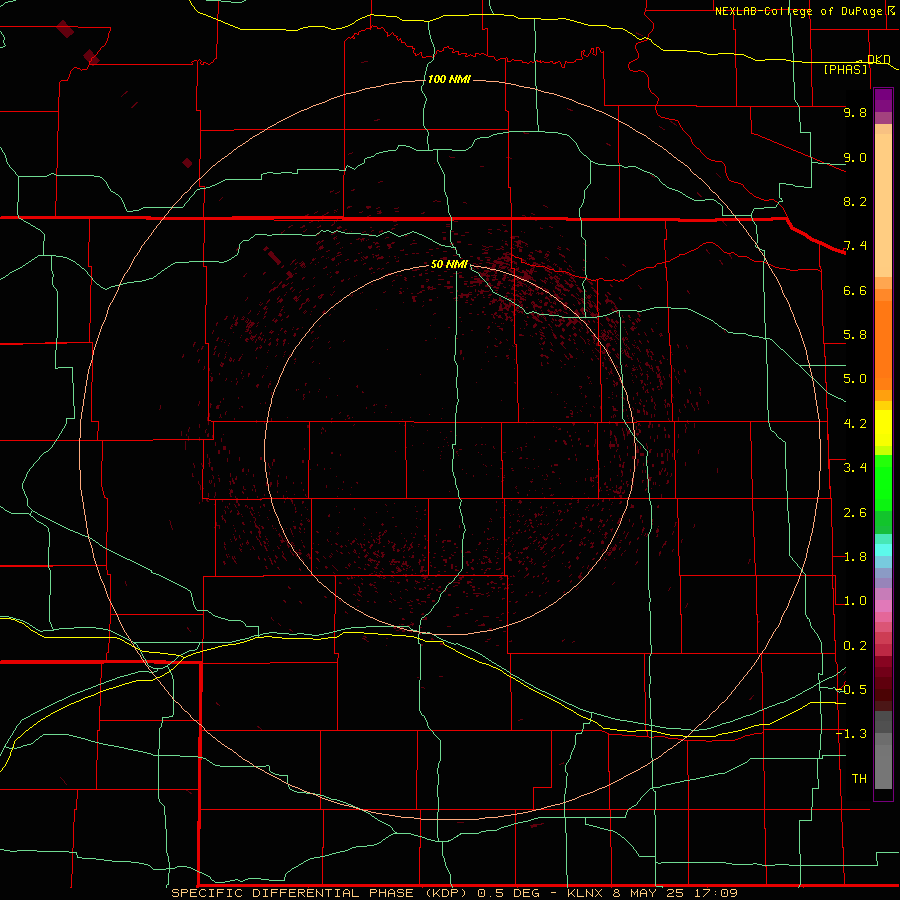
Task: Pick the yellow color bar segment
Action: 883,428
